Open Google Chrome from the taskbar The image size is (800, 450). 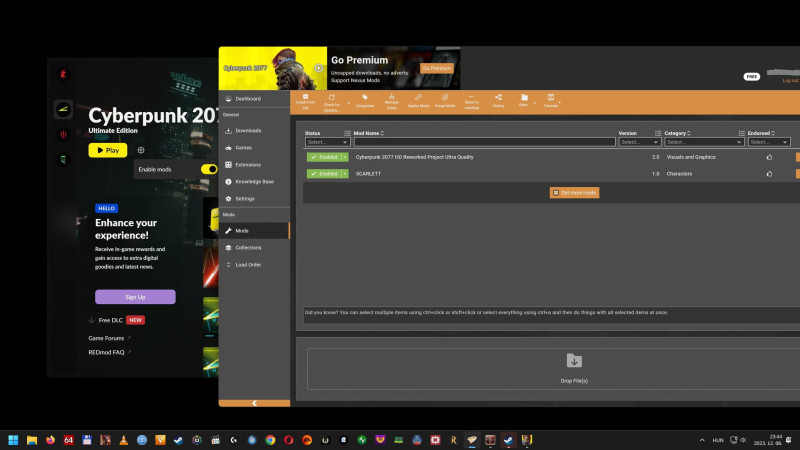[270, 440]
